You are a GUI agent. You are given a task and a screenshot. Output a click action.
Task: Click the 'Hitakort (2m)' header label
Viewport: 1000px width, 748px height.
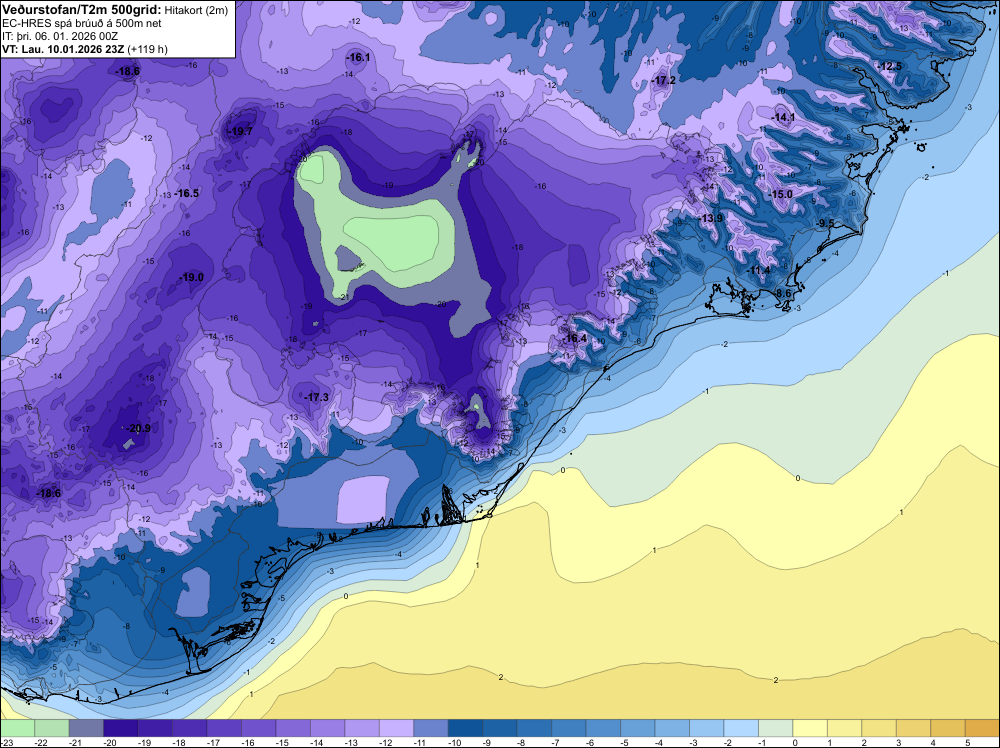tap(196, 10)
